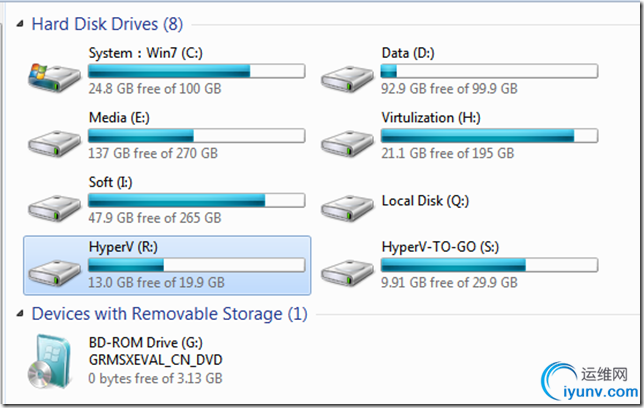Select the GRMSXEVAL_CN_DVD label text
Viewport: 644px width, 408px height.
[156, 360]
